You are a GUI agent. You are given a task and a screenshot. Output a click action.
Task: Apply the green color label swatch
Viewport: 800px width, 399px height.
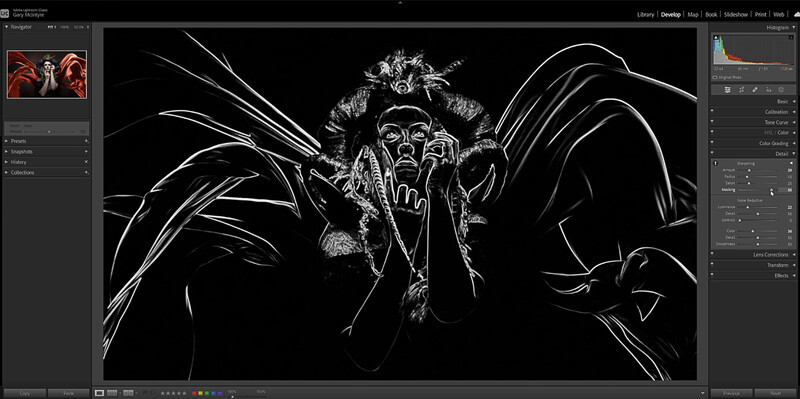pos(207,393)
